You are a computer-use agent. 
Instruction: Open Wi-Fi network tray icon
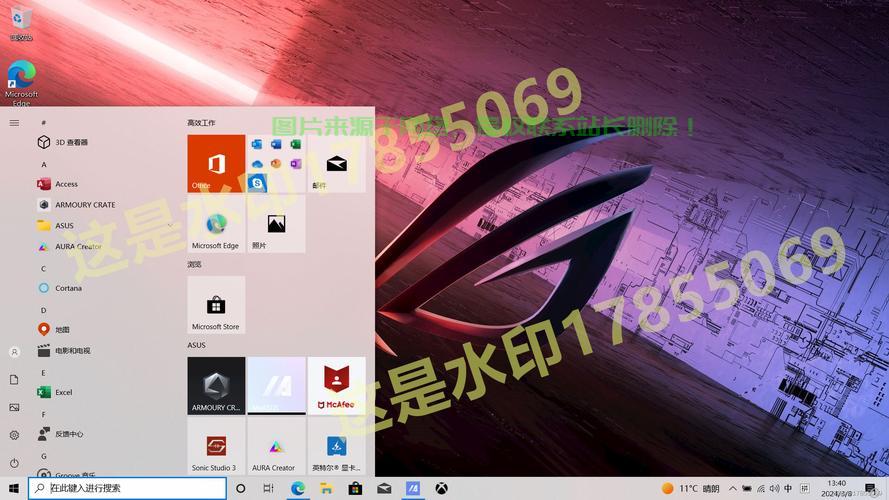[x=761, y=489]
